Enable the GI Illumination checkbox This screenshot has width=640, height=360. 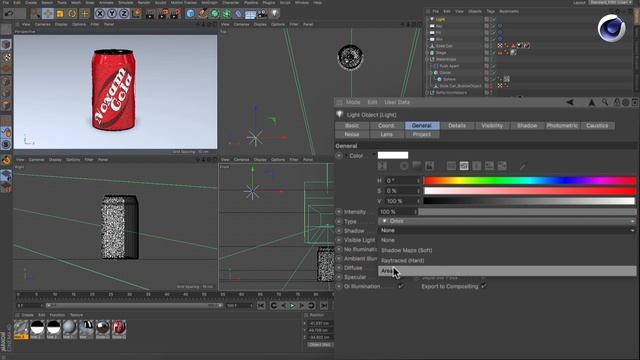400,286
